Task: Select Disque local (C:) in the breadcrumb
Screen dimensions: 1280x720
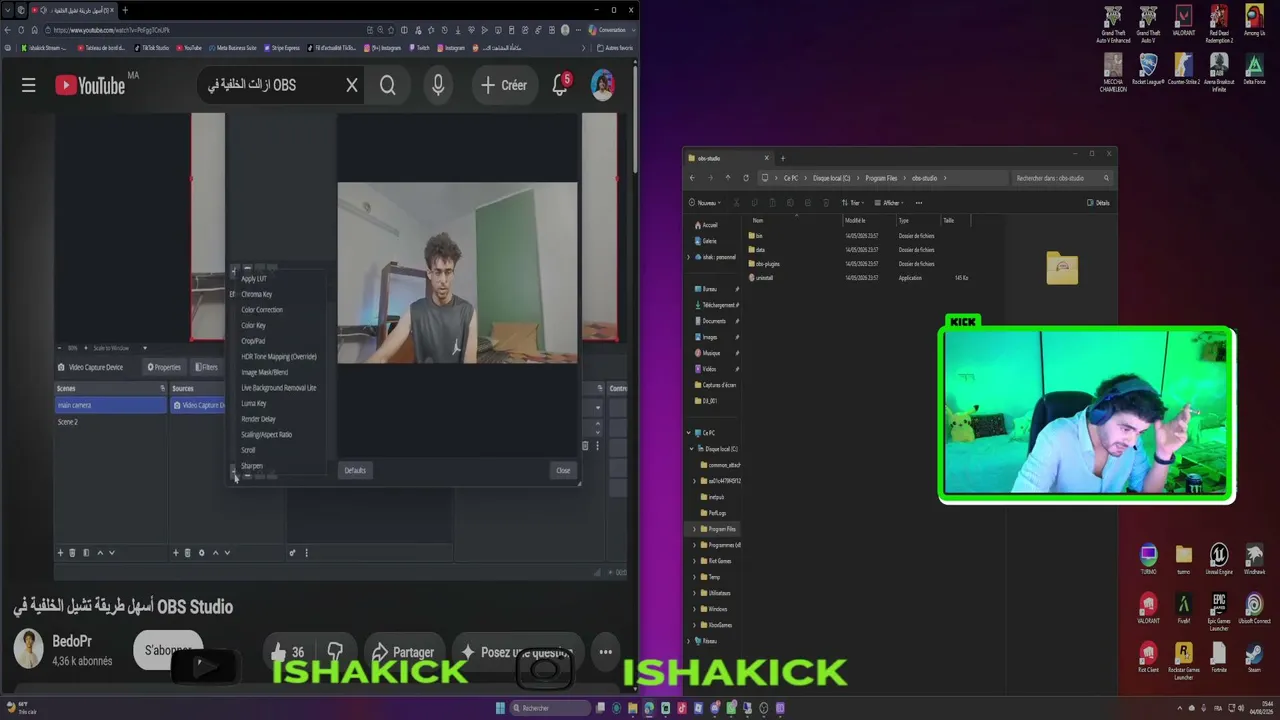Action: click(831, 178)
